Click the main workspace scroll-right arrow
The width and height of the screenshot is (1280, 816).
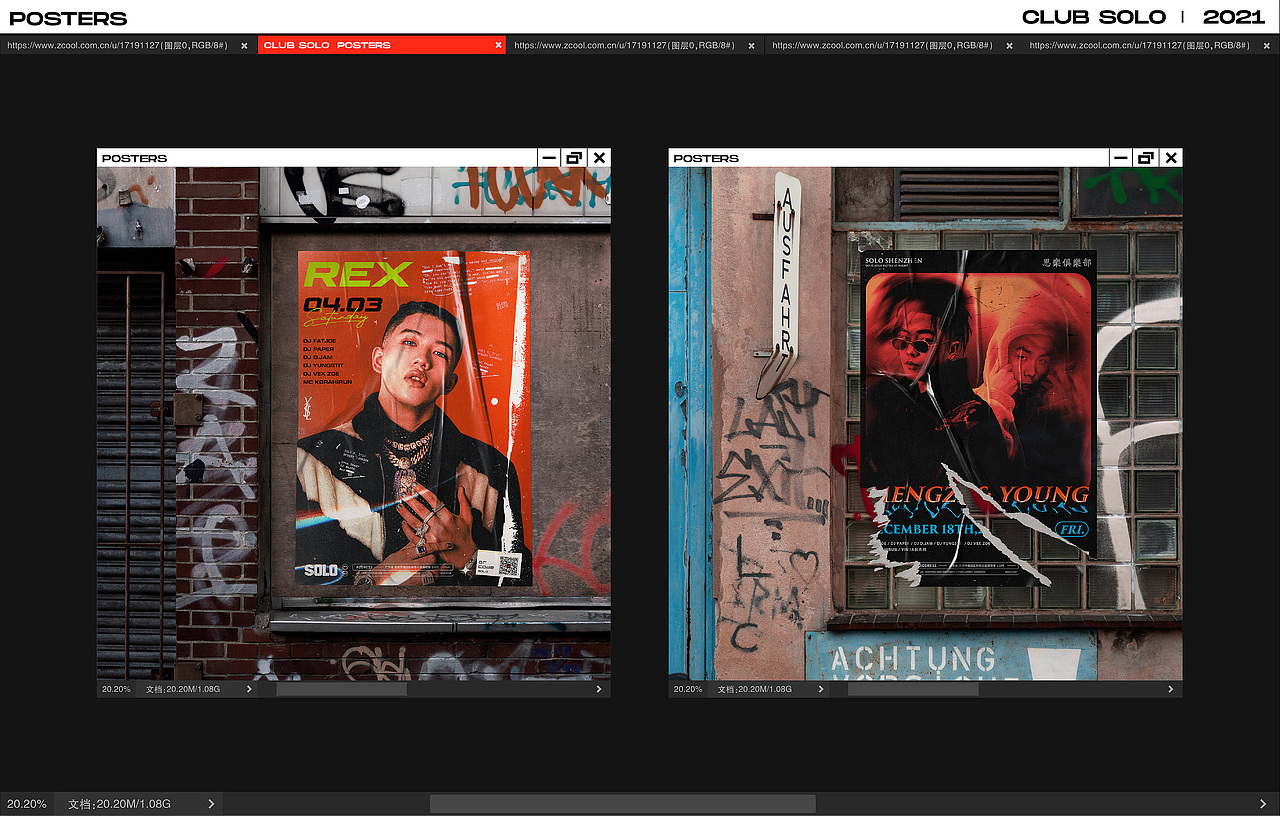click(x=1263, y=804)
